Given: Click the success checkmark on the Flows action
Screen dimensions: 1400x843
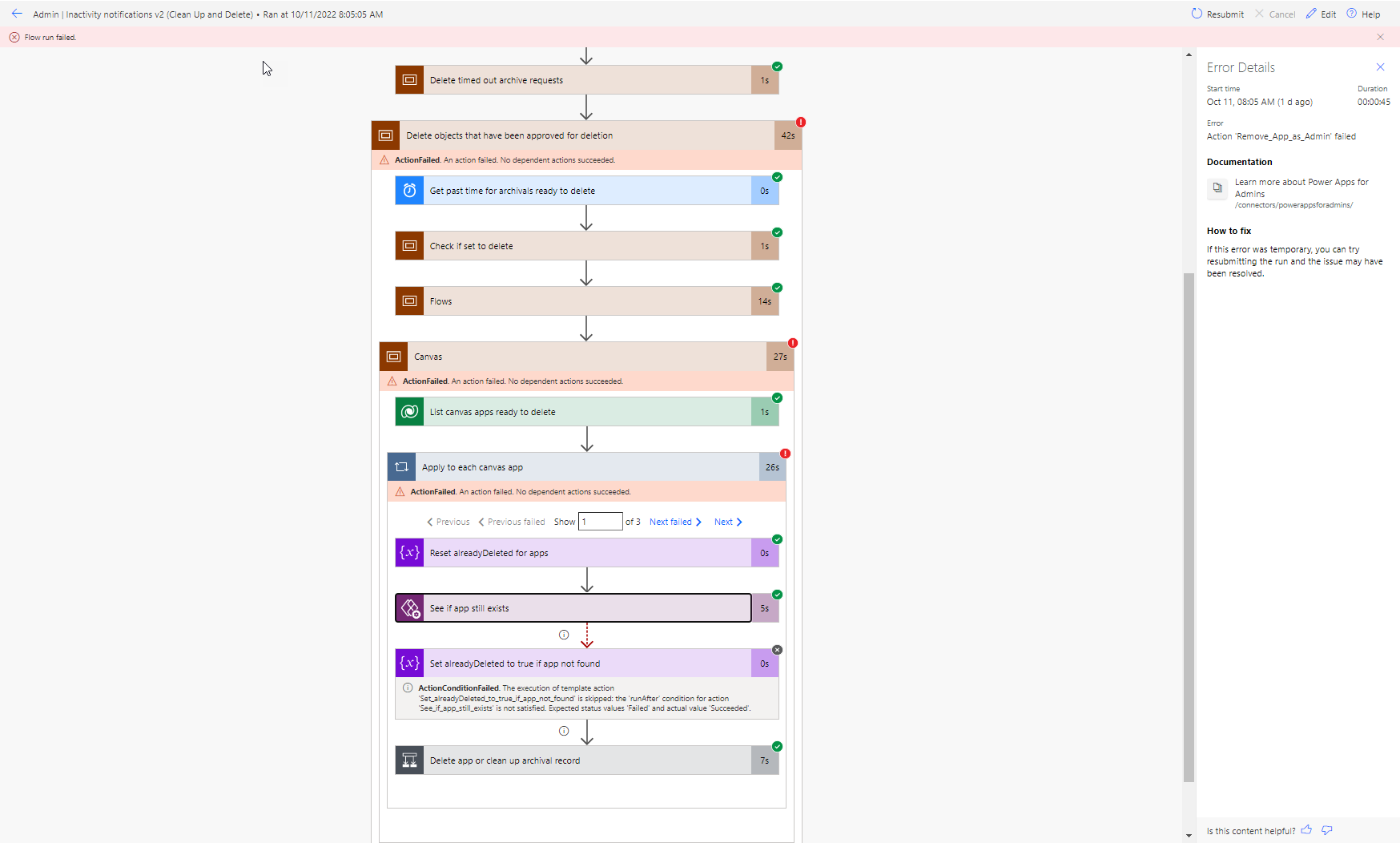Looking at the screenshot, I should coord(776,287).
